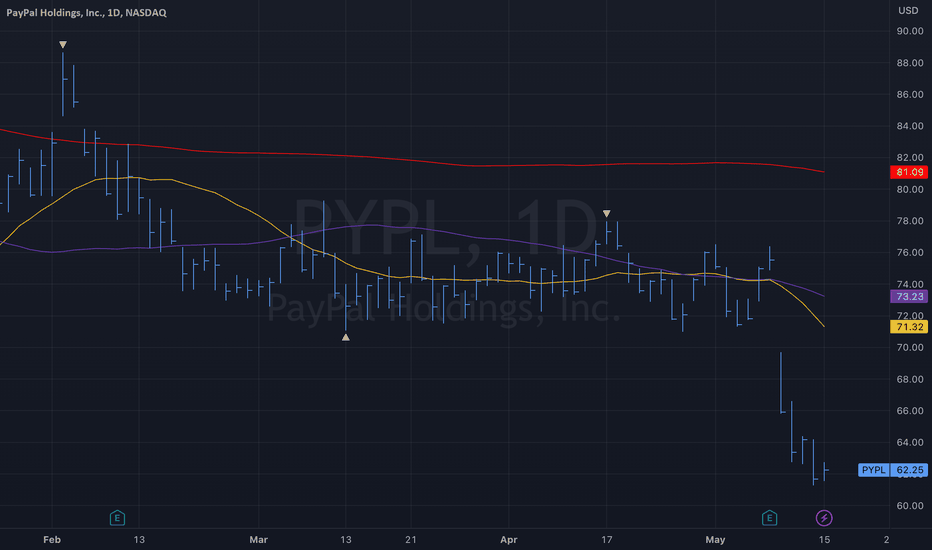The height and width of the screenshot is (550, 932).
Task: Click the up-triangle marker below March 13 low
Action: coord(345,337)
